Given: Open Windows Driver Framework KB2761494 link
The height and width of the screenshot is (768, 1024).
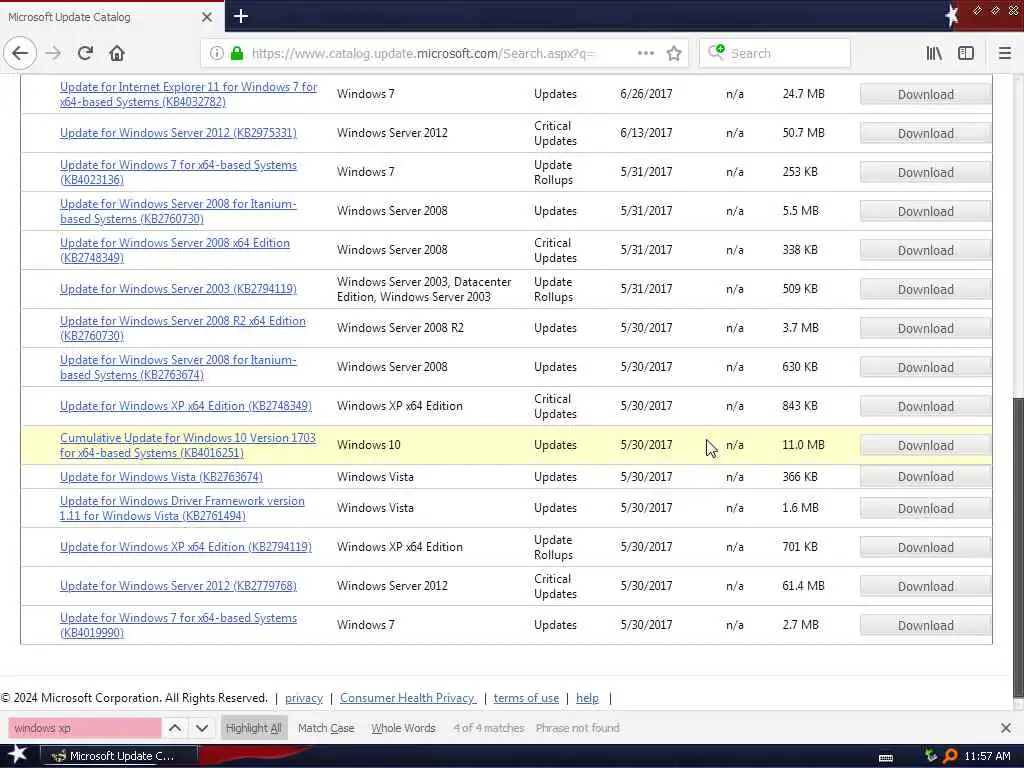Looking at the screenshot, I should (x=182, y=508).
